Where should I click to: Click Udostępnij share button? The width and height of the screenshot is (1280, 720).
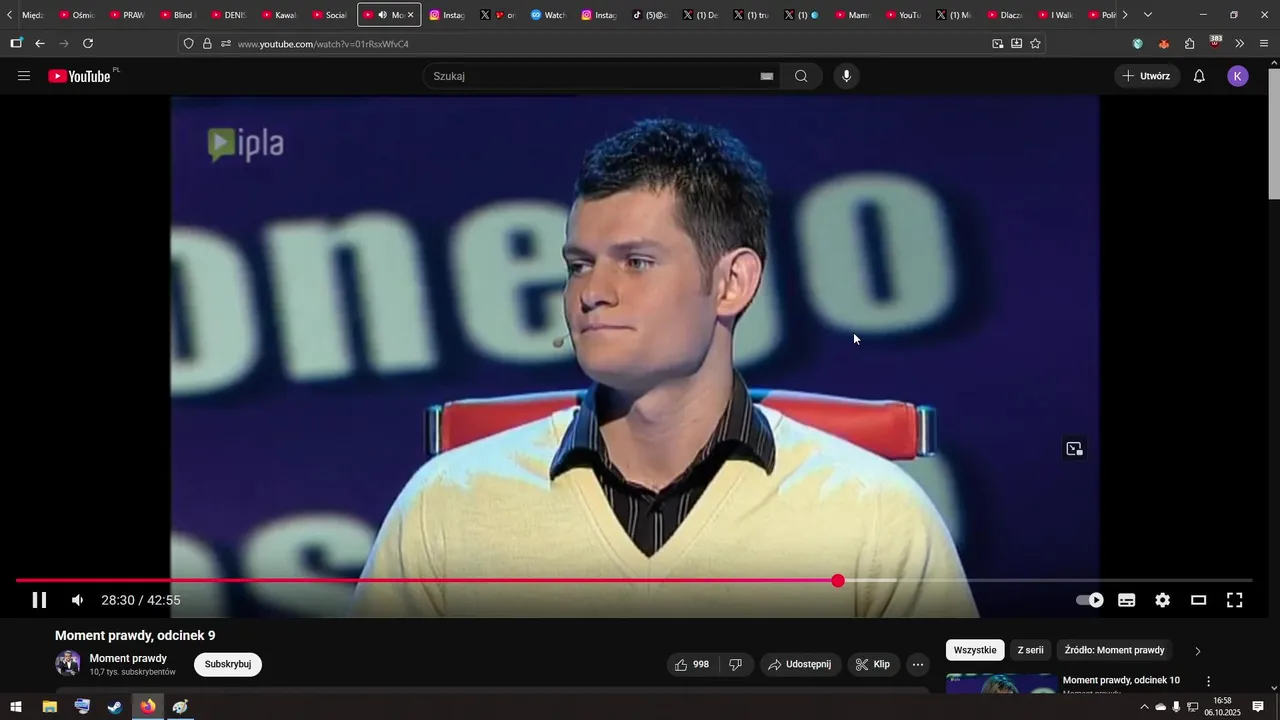[800, 664]
